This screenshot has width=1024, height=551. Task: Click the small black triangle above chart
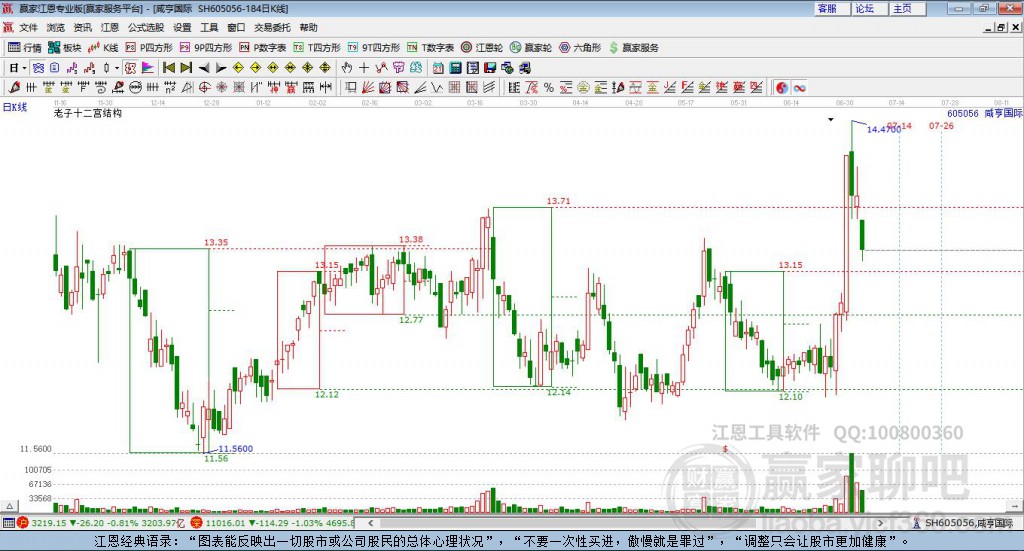click(x=831, y=119)
